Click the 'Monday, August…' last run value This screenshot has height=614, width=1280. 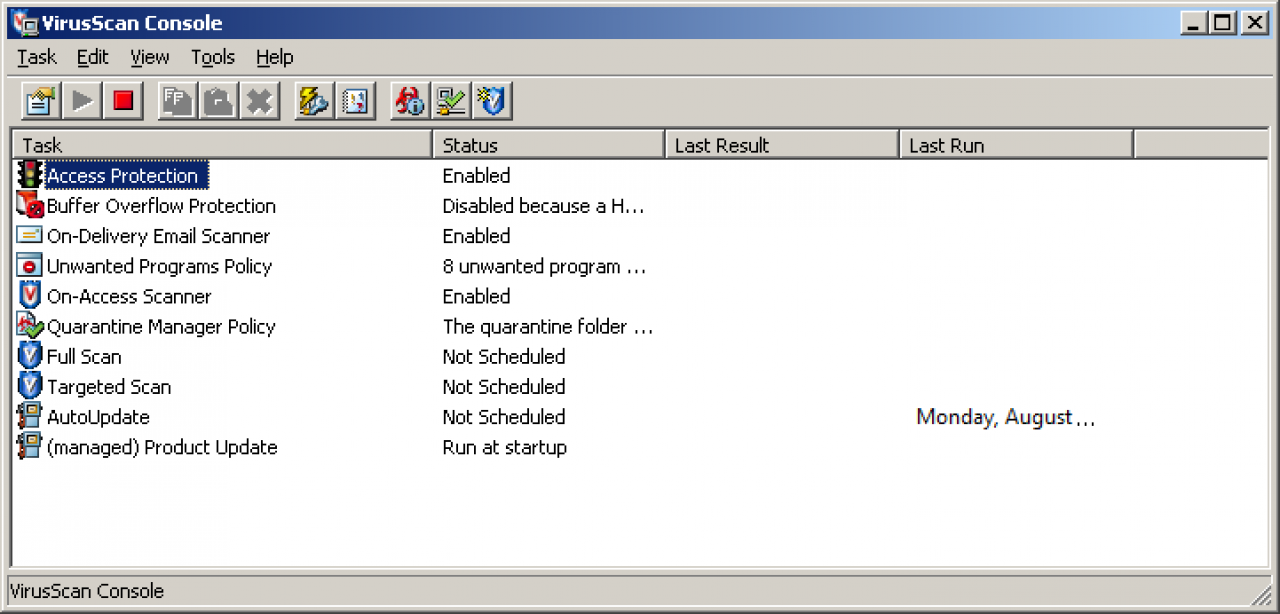point(1006,417)
